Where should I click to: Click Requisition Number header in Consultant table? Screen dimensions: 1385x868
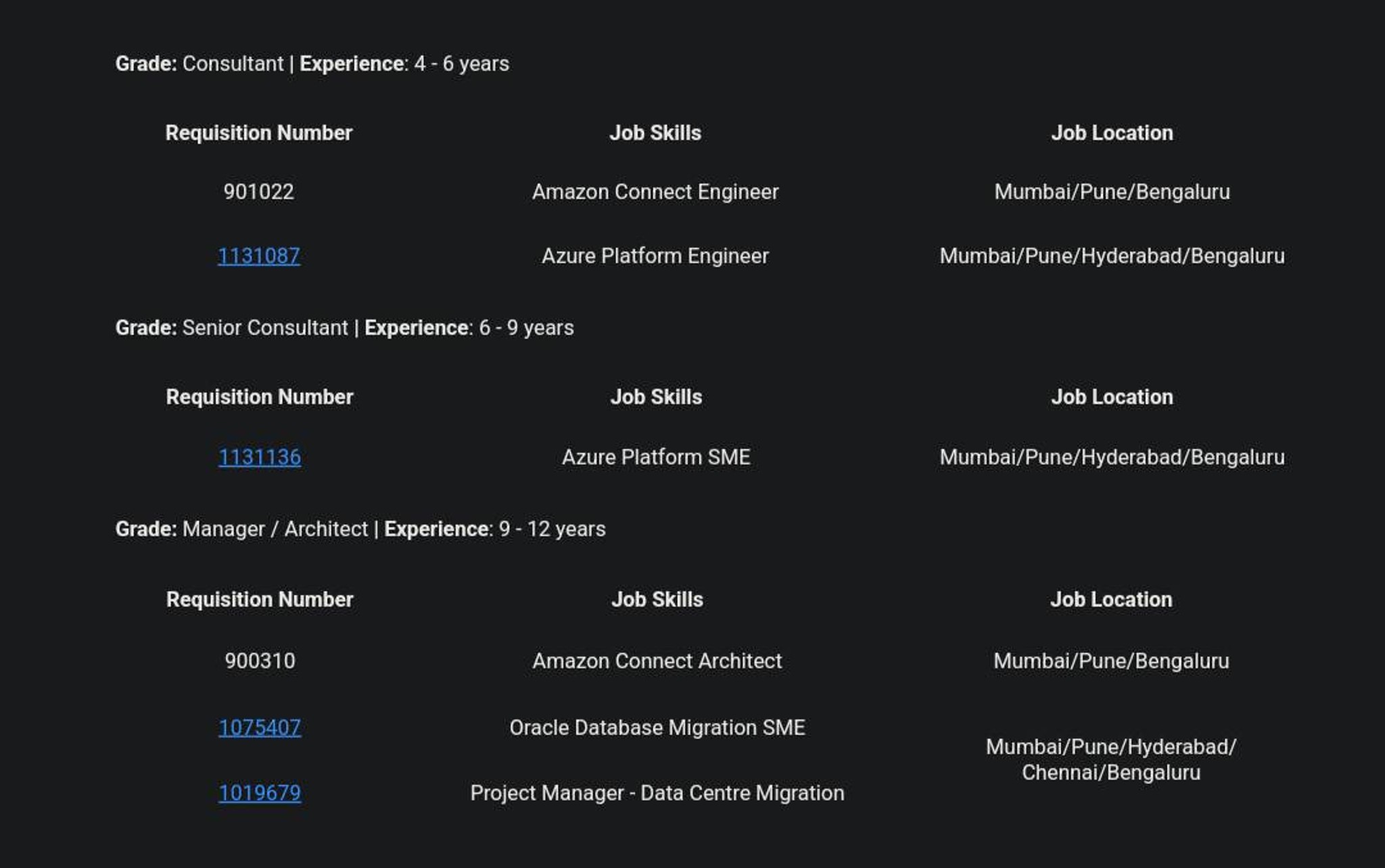259,133
